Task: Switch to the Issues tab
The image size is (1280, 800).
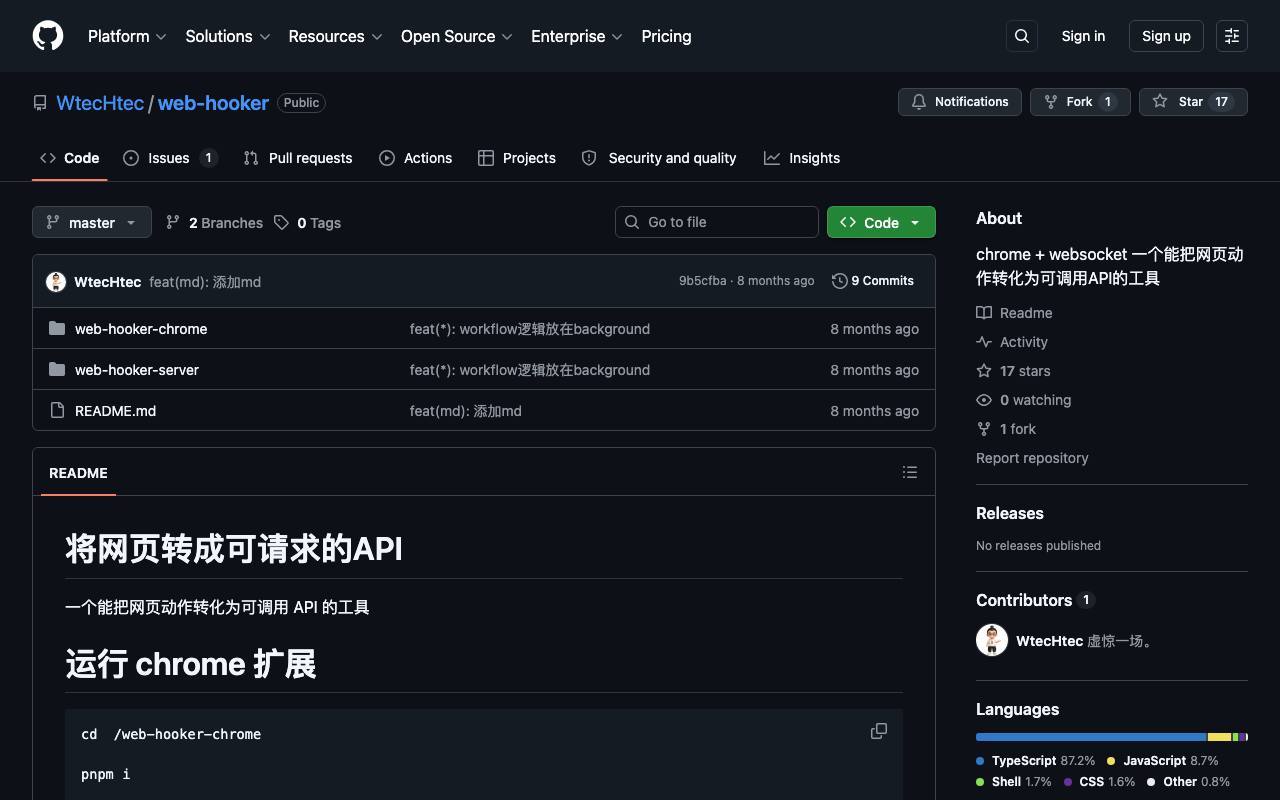Action: [170, 158]
